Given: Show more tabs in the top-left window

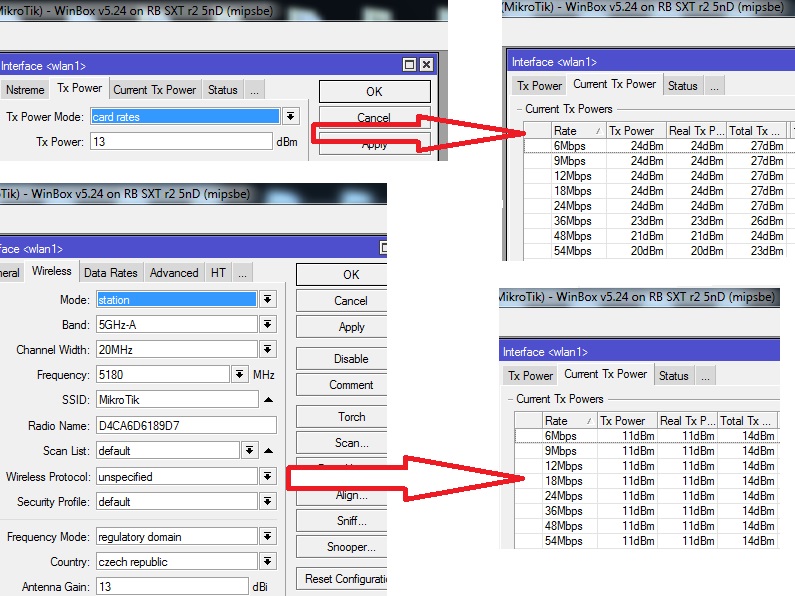Looking at the screenshot, I should coord(255,90).
